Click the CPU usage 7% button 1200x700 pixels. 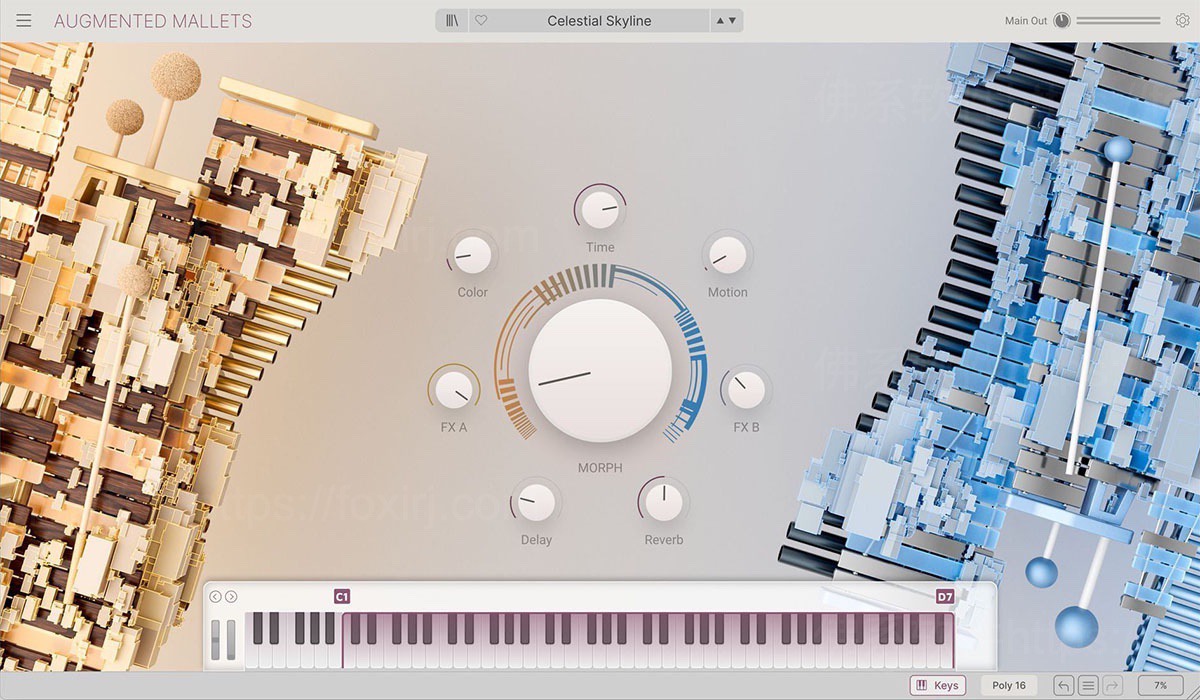click(1160, 685)
